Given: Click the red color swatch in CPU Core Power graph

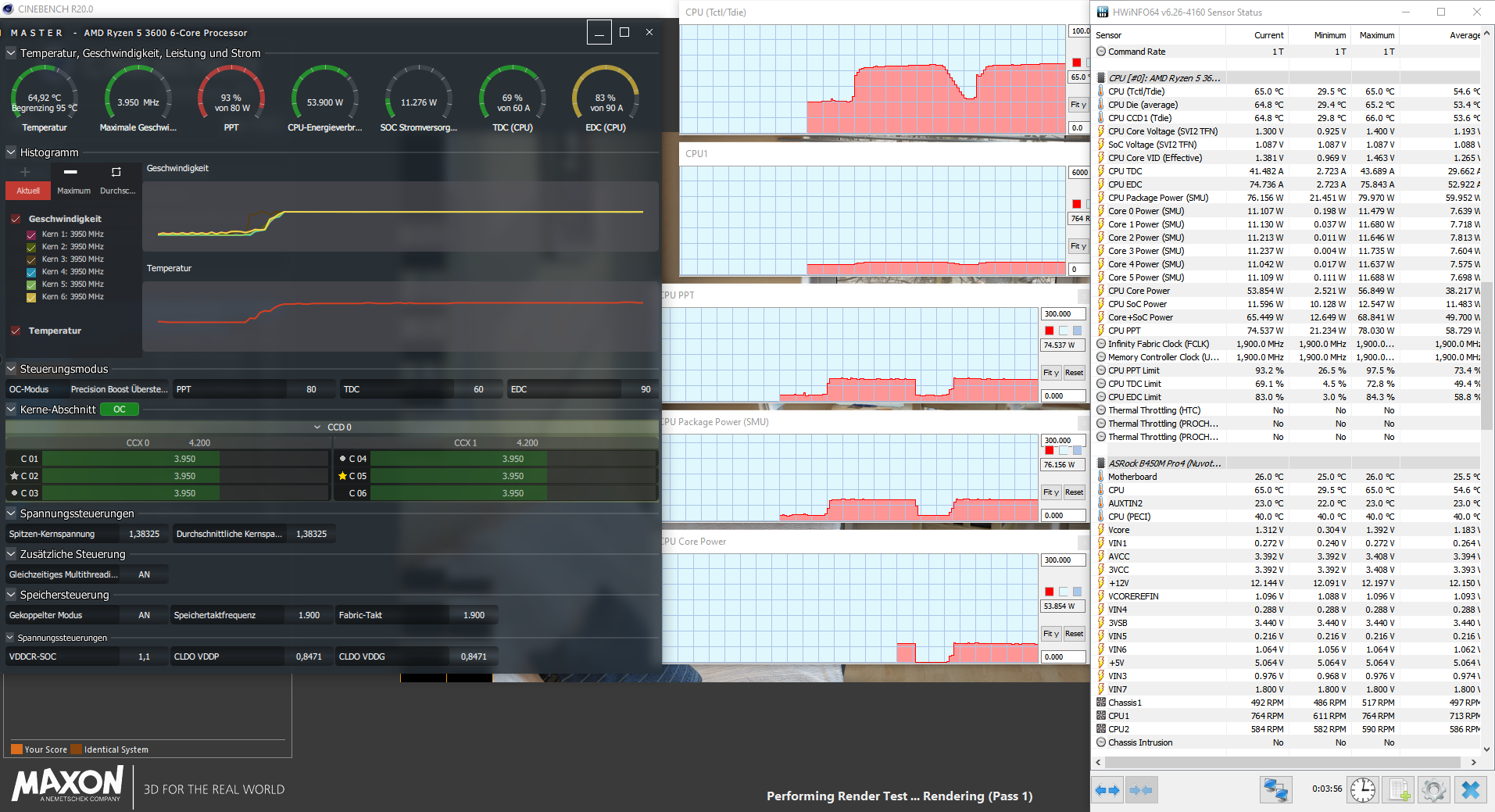Looking at the screenshot, I should click(1050, 592).
